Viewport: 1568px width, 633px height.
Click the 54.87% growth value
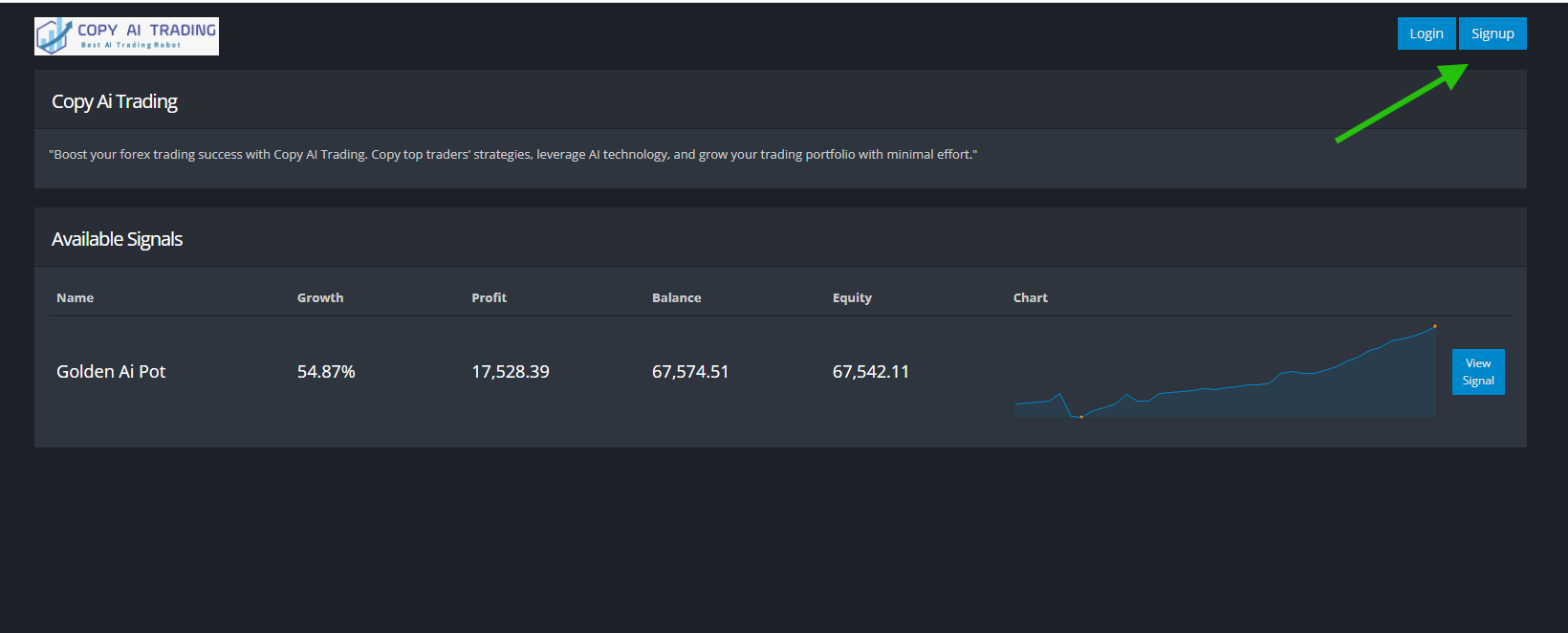[326, 372]
